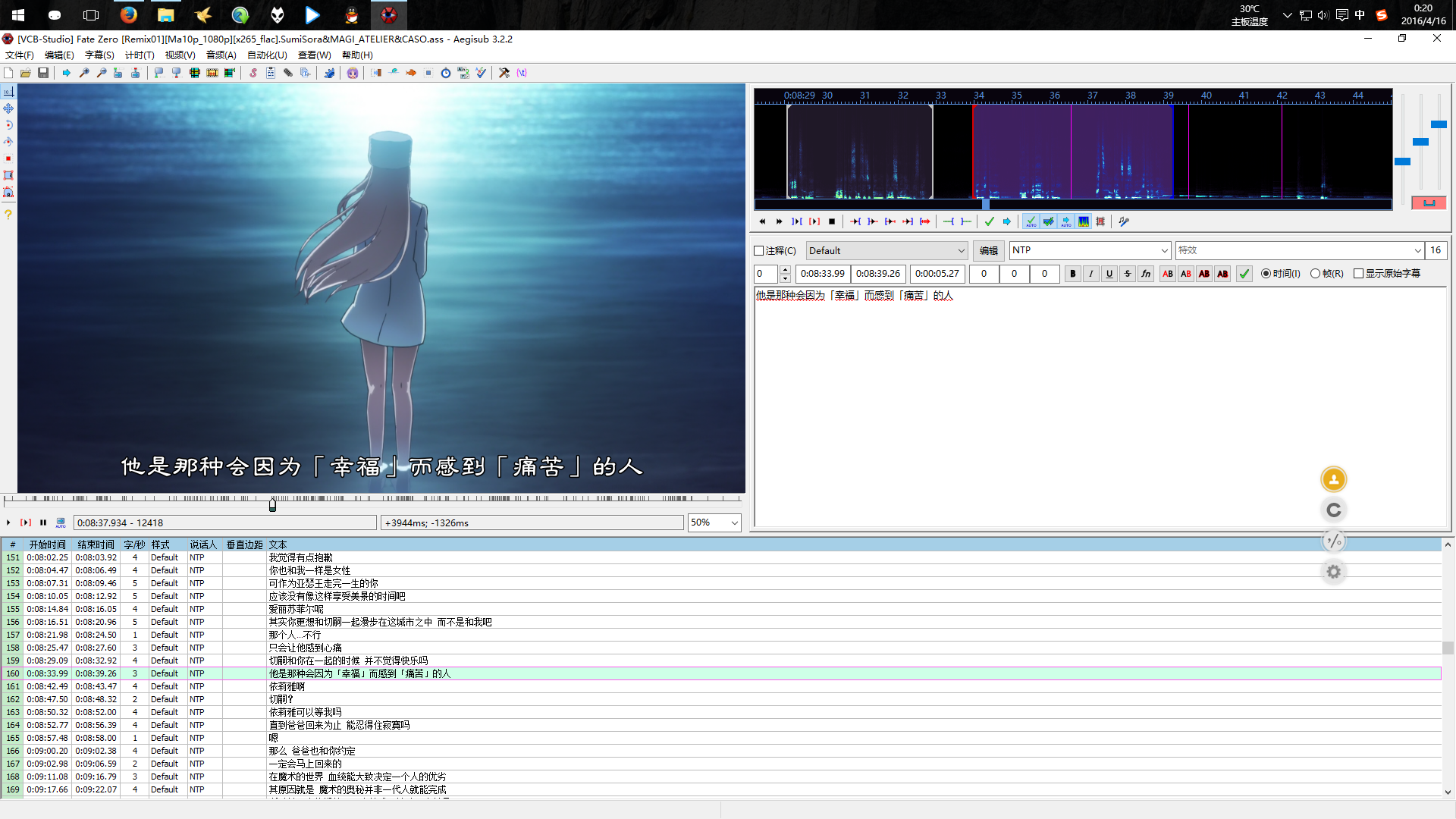
Task: Open Firefox from the Windows taskbar
Action: pyautogui.click(x=129, y=14)
